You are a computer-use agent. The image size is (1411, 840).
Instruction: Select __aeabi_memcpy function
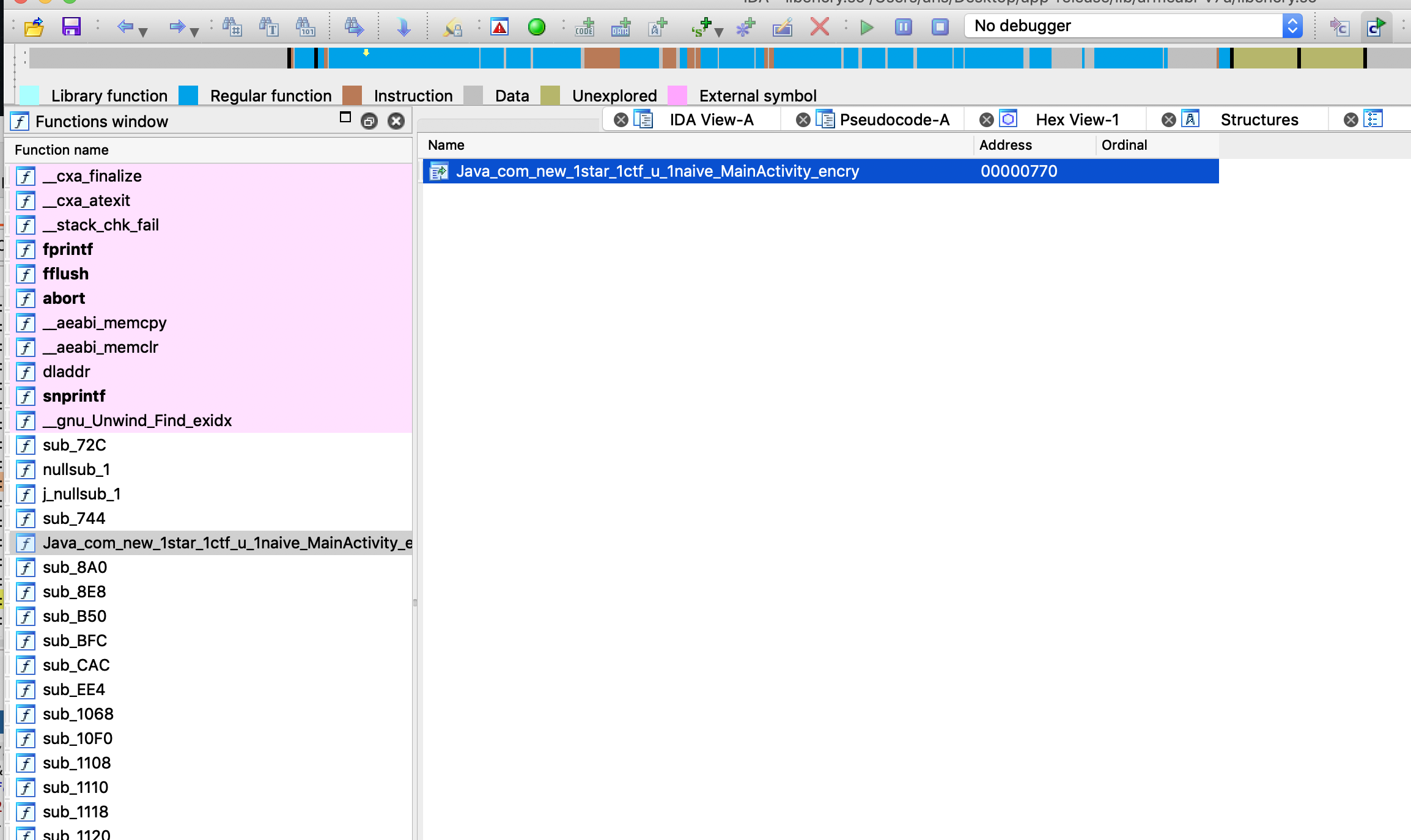pos(209,323)
